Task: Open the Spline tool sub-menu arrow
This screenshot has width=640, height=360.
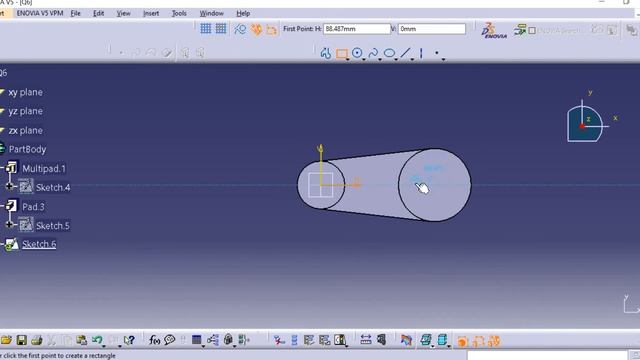Action: pos(380,60)
